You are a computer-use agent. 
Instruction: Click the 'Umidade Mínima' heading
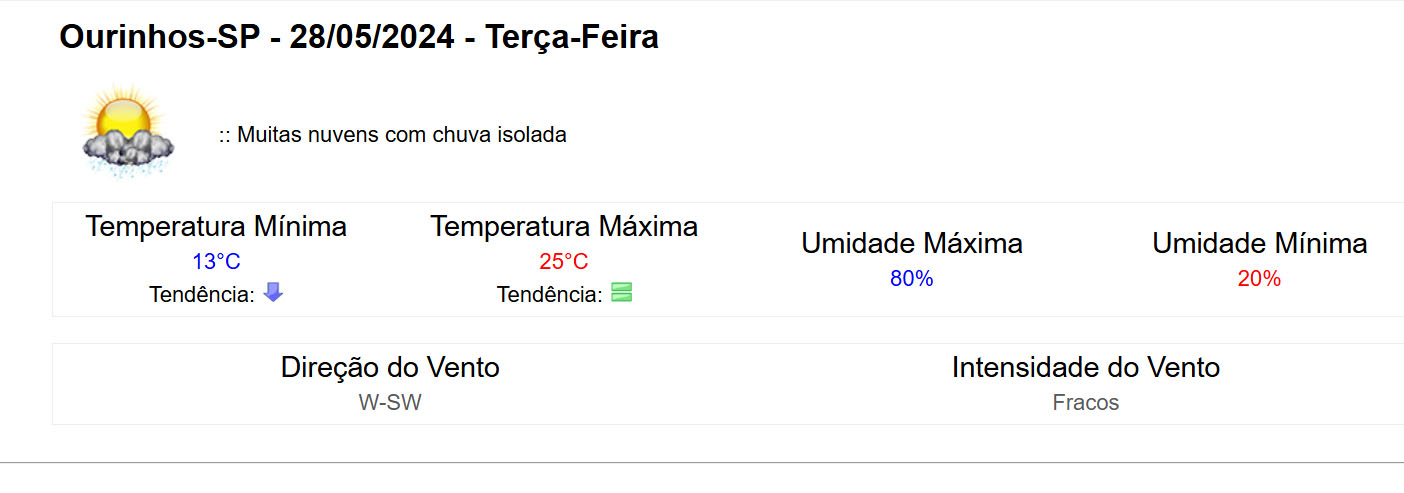[1259, 243]
